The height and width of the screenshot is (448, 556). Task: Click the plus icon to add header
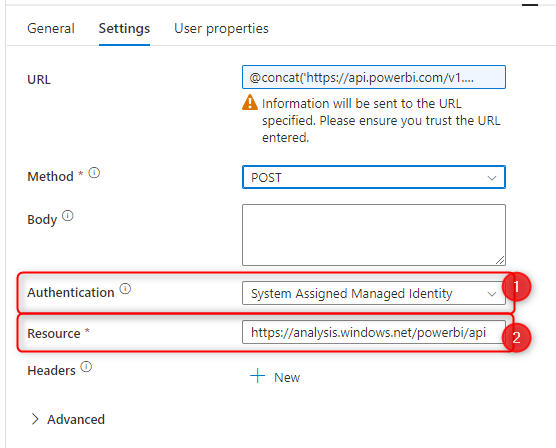257,376
